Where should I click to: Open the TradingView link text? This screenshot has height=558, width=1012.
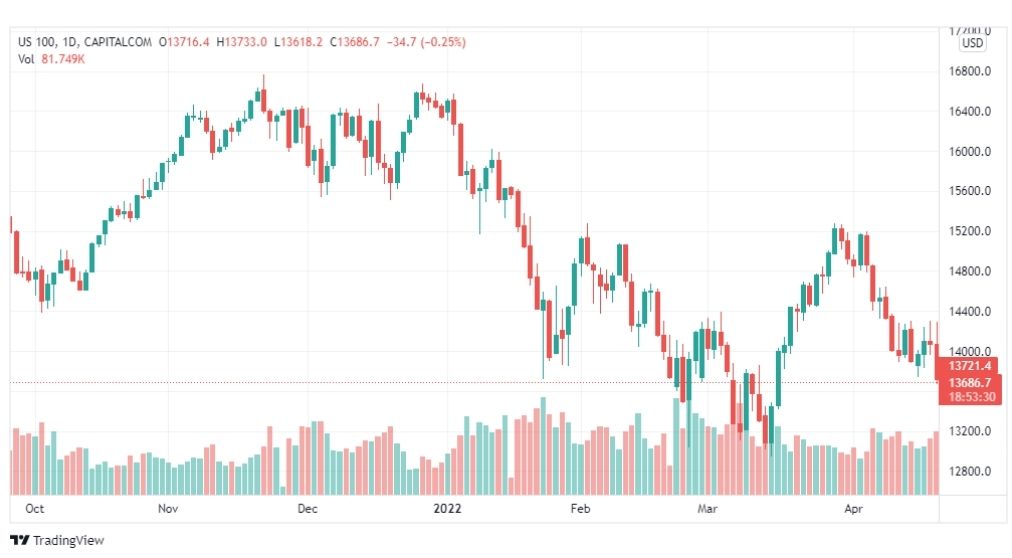coord(68,540)
